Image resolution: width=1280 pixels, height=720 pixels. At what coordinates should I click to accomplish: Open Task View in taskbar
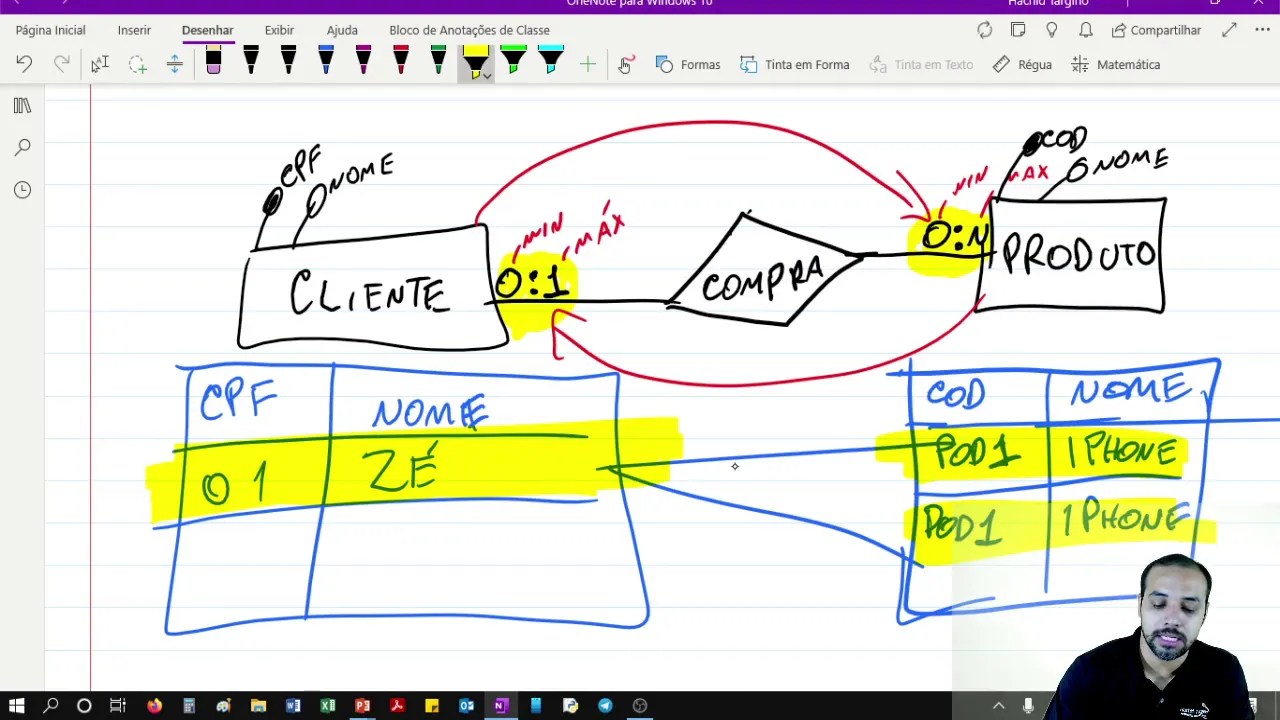click(118, 706)
